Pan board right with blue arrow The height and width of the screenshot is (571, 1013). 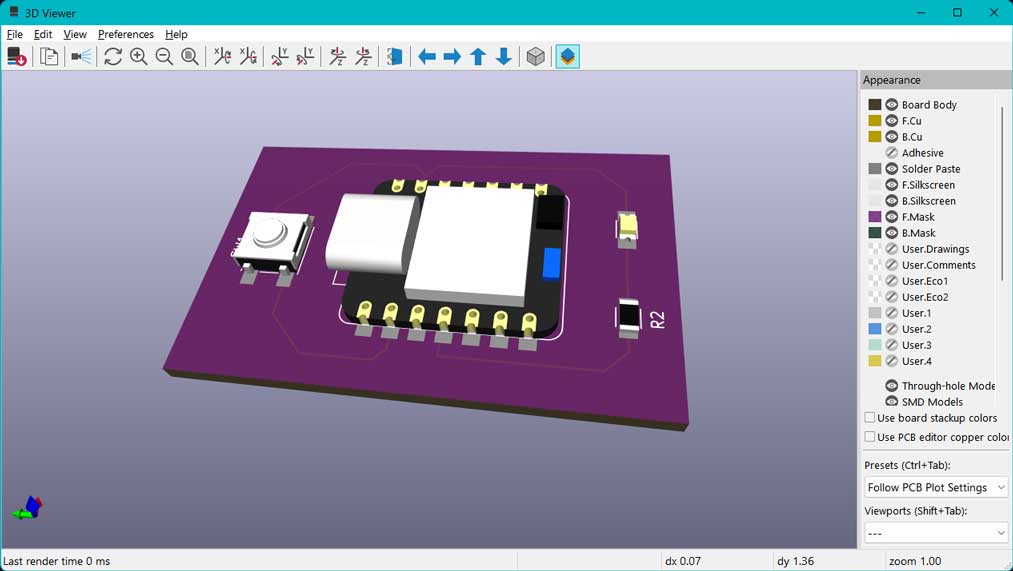point(452,57)
